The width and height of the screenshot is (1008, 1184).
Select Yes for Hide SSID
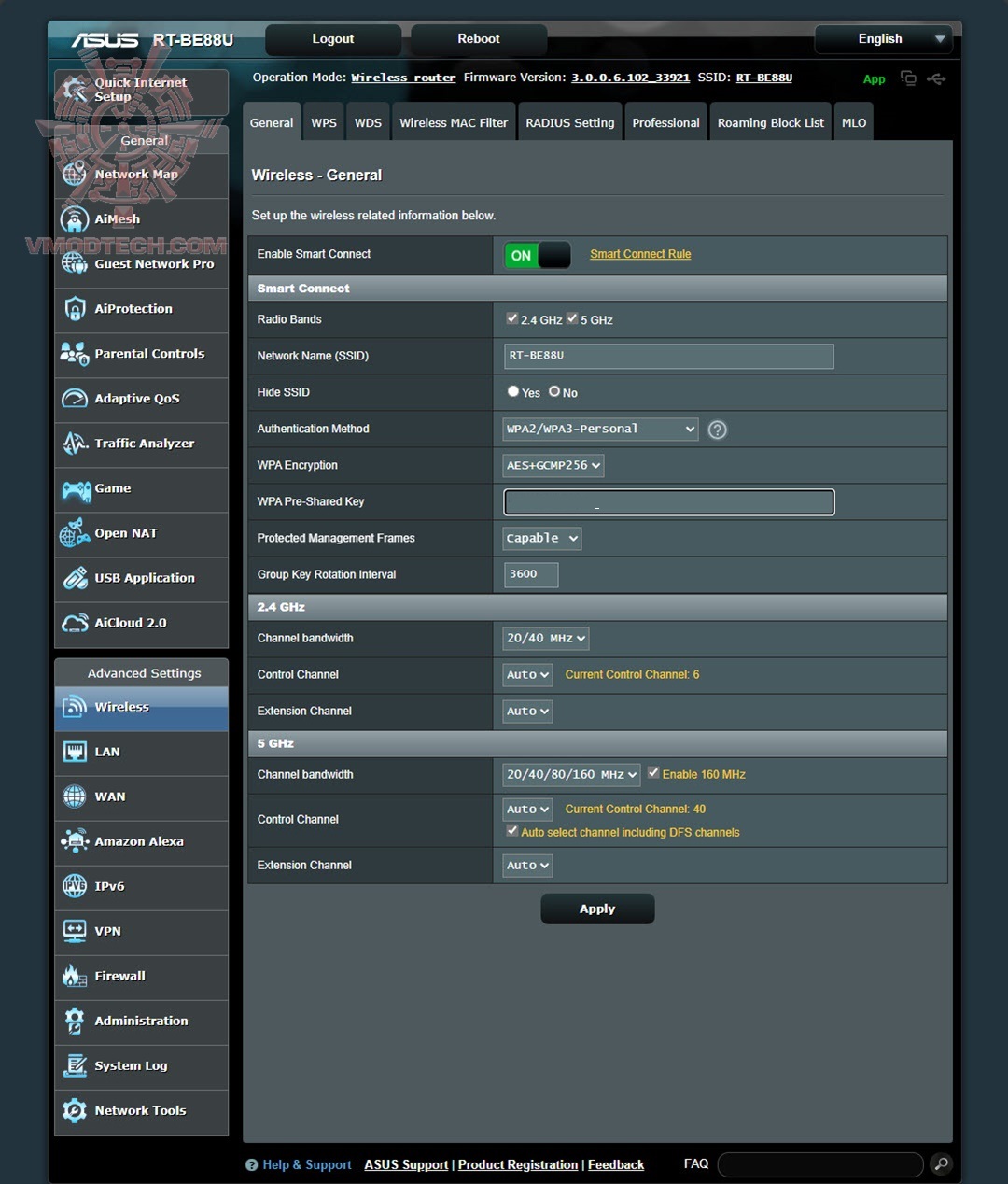click(513, 391)
